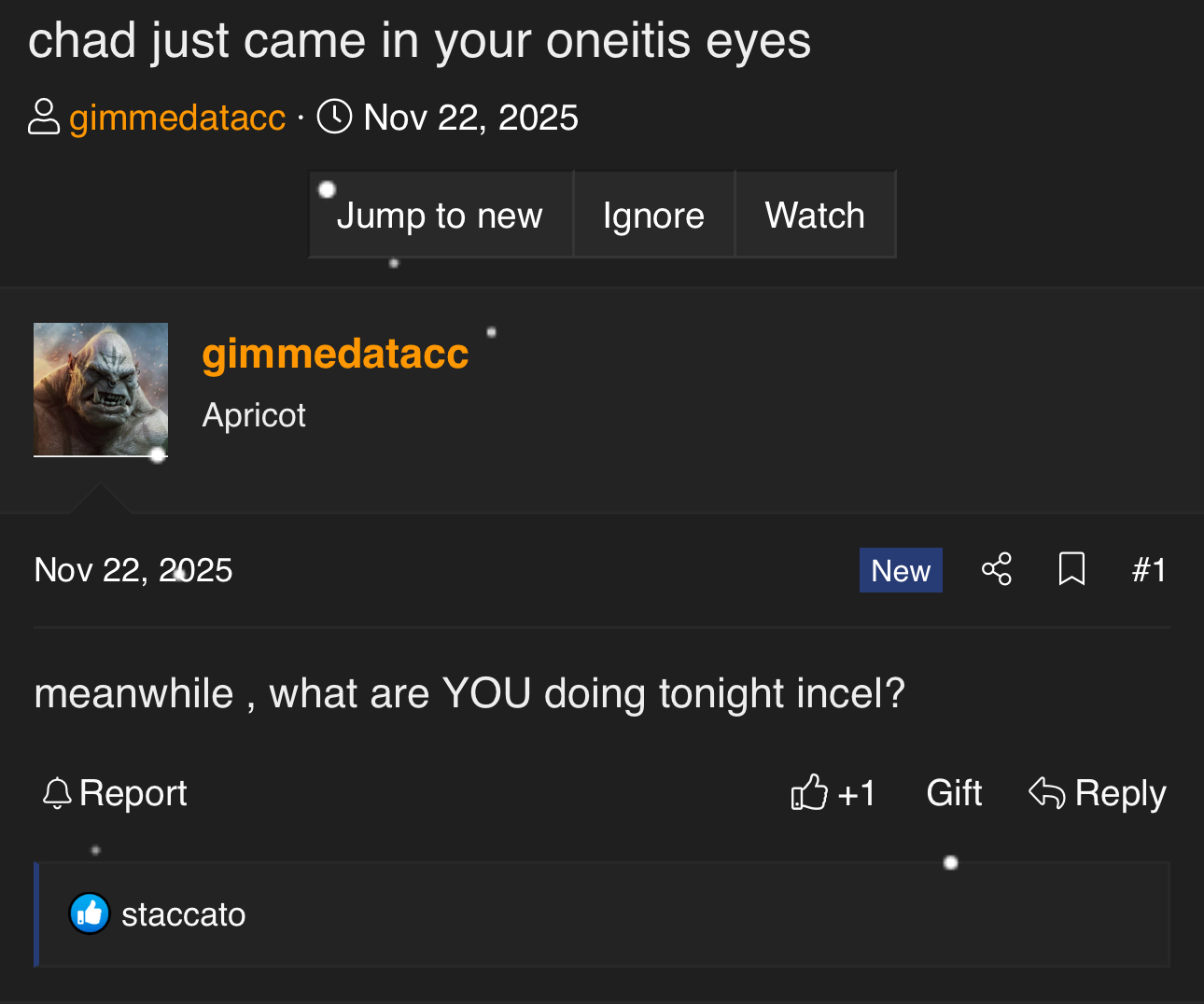Click the thumbs-up like icon
The image size is (1204, 1004).
tap(809, 793)
